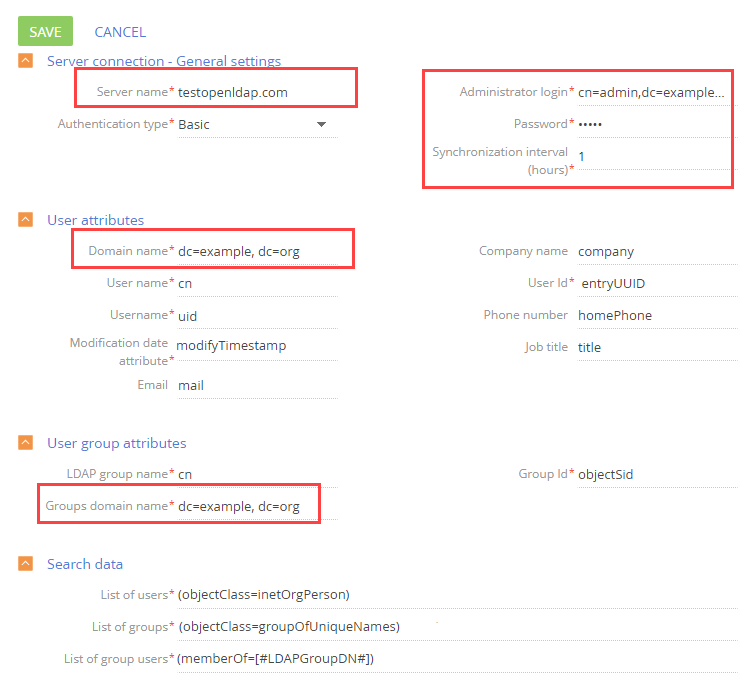The height and width of the screenshot is (685, 745).
Task: Edit the LDAP group name field
Action: [x=258, y=475]
